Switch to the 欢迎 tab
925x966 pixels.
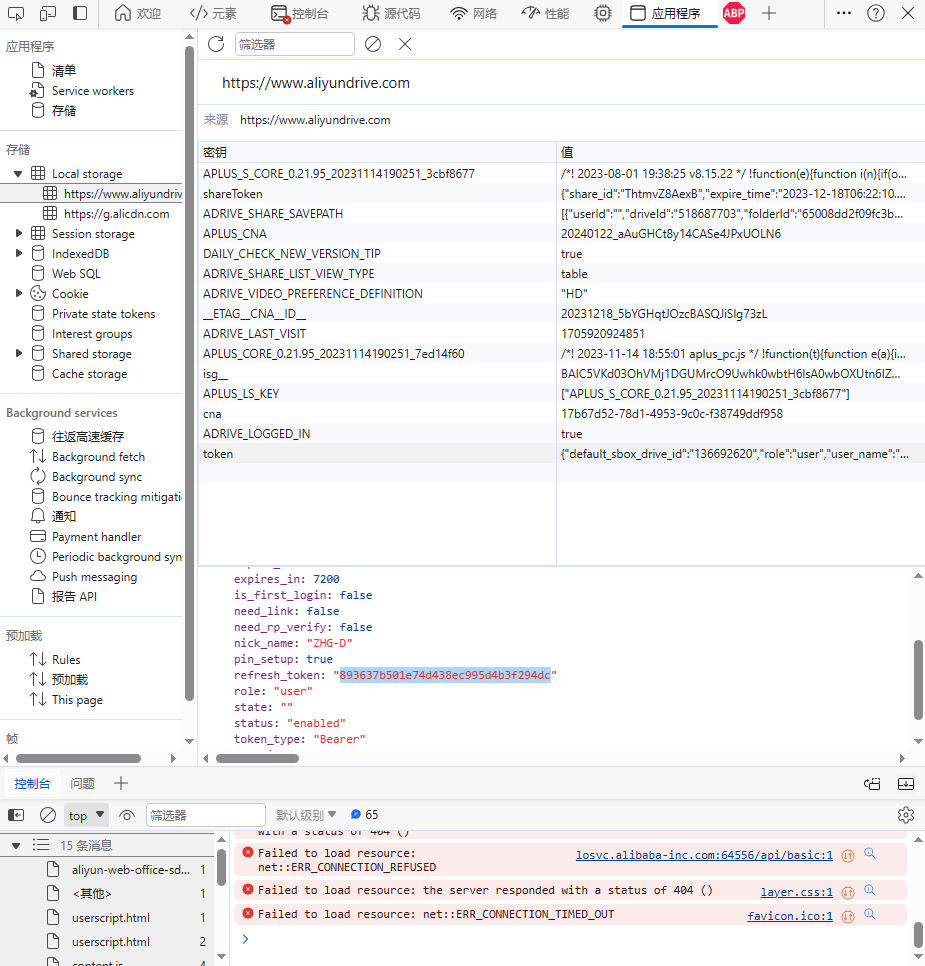click(138, 14)
